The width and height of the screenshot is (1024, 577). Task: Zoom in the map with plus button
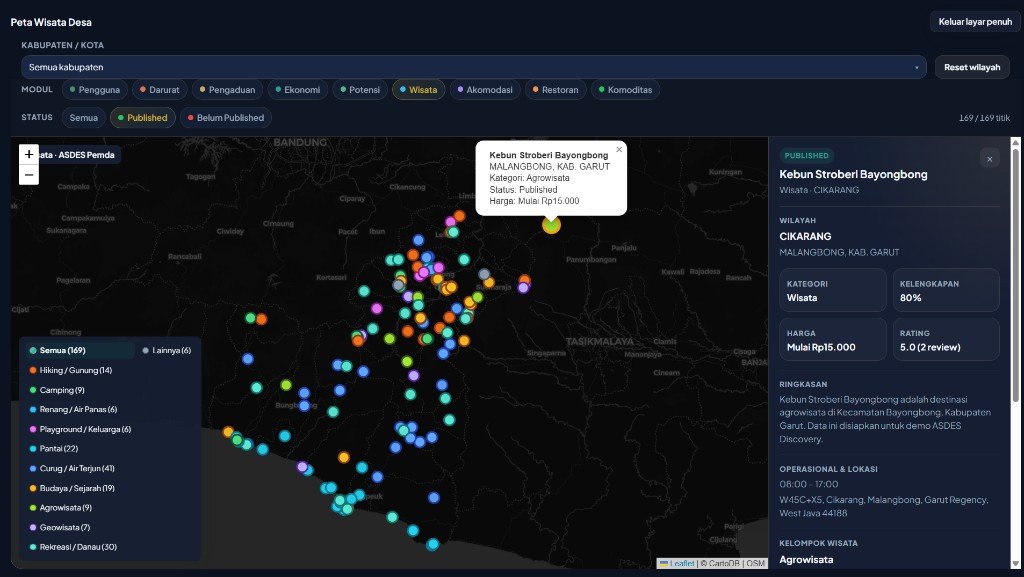point(29,154)
